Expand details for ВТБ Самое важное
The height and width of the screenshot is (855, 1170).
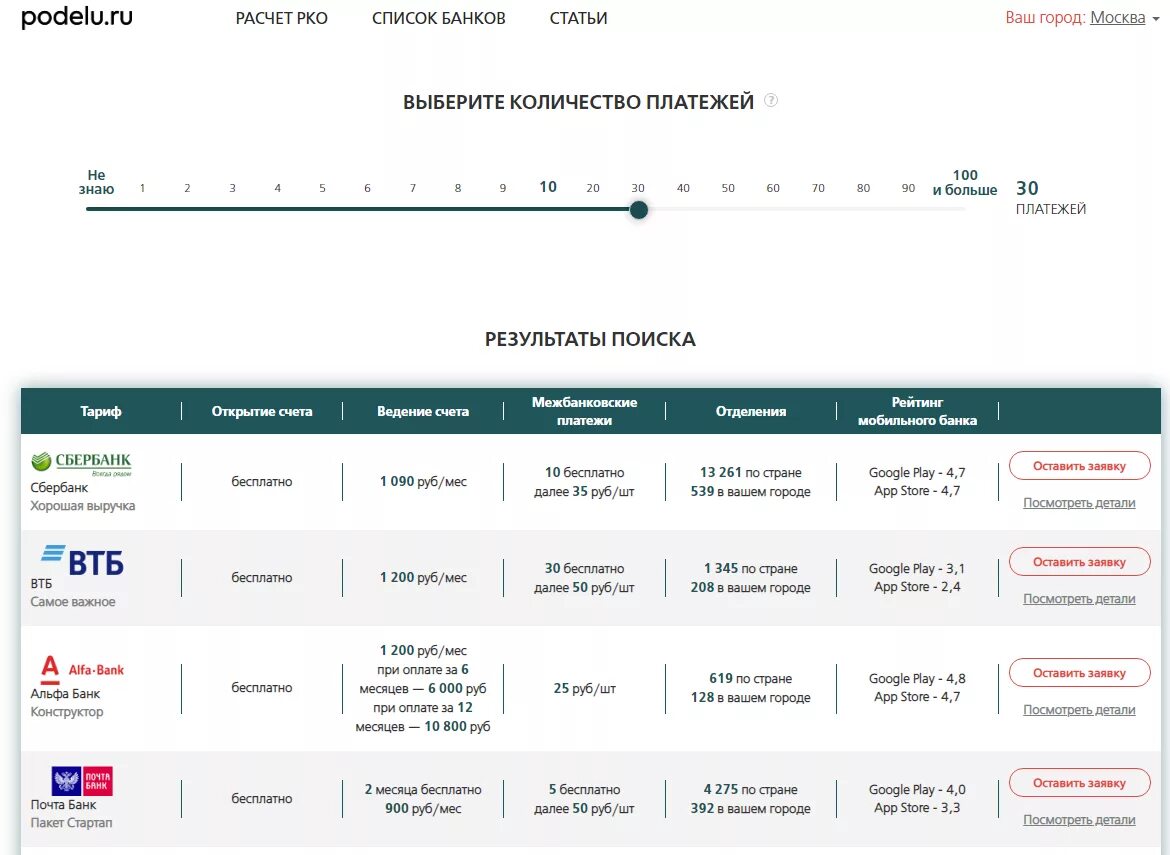[x=1078, y=598]
